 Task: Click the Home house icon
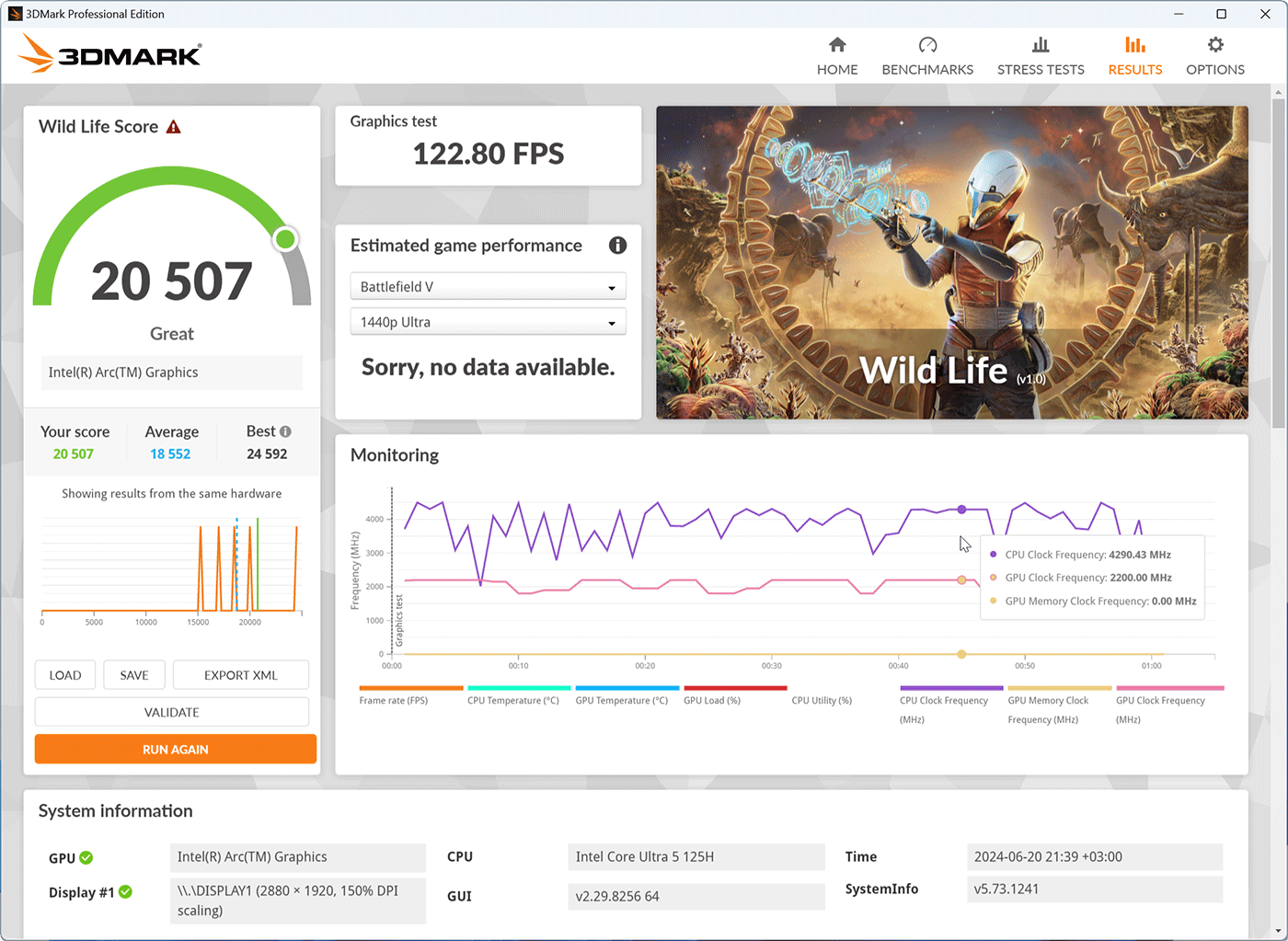(x=837, y=45)
